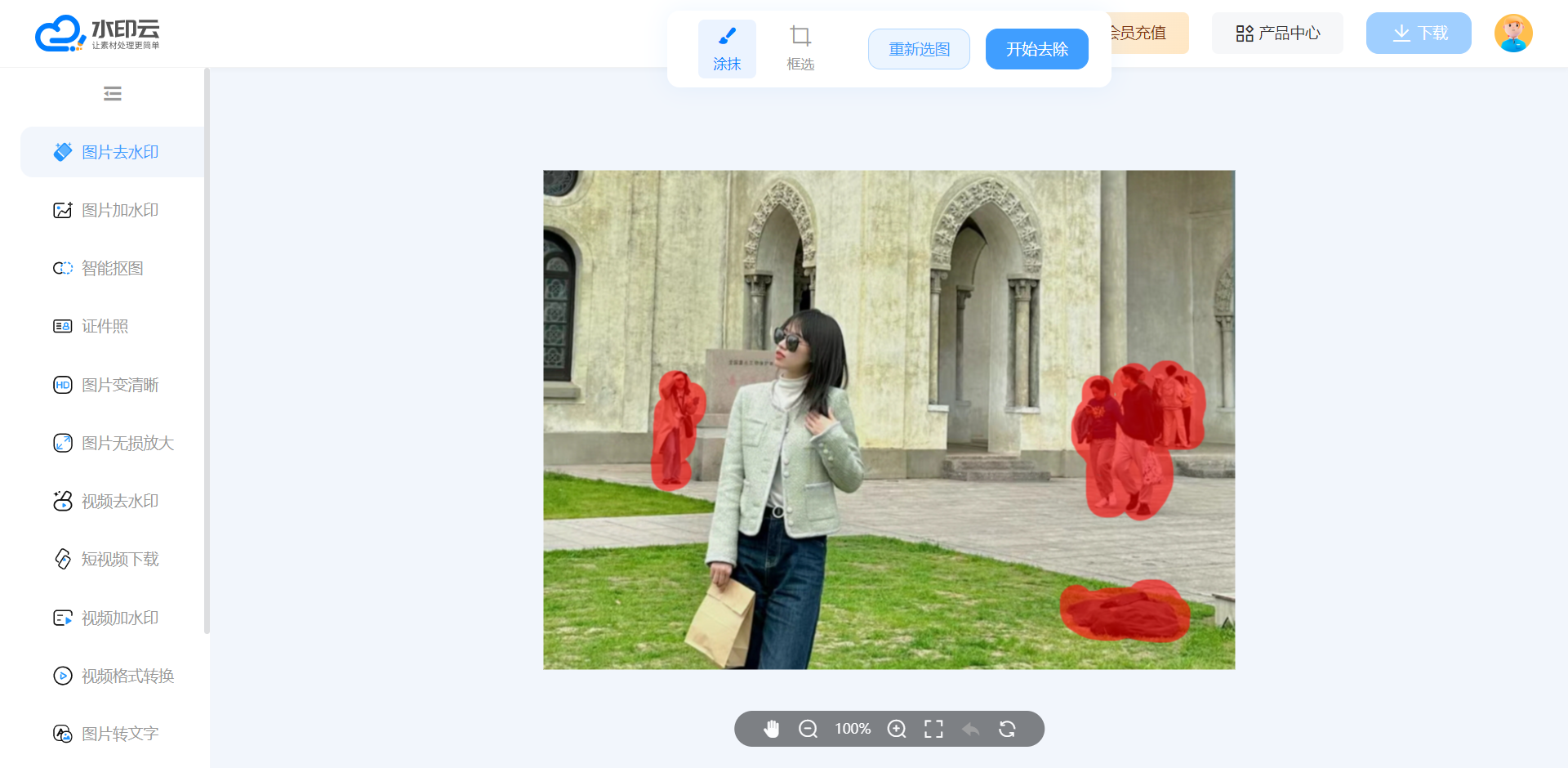The width and height of the screenshot is (1568, 768).
Task: Click the 100% zoom level indicator
Action: [x=853, y=729]
